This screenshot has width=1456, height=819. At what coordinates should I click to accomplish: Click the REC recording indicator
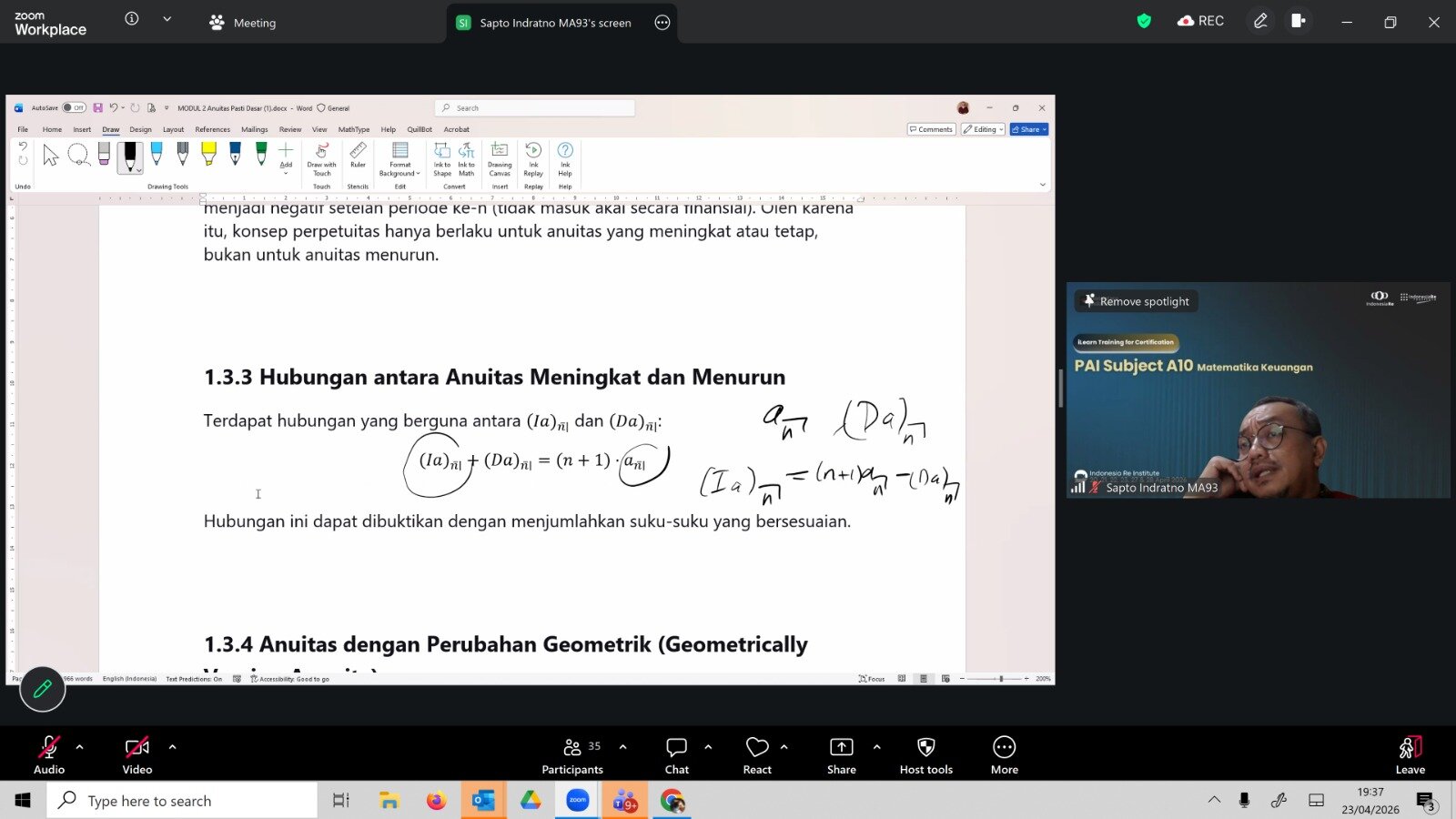point(1200,21)
